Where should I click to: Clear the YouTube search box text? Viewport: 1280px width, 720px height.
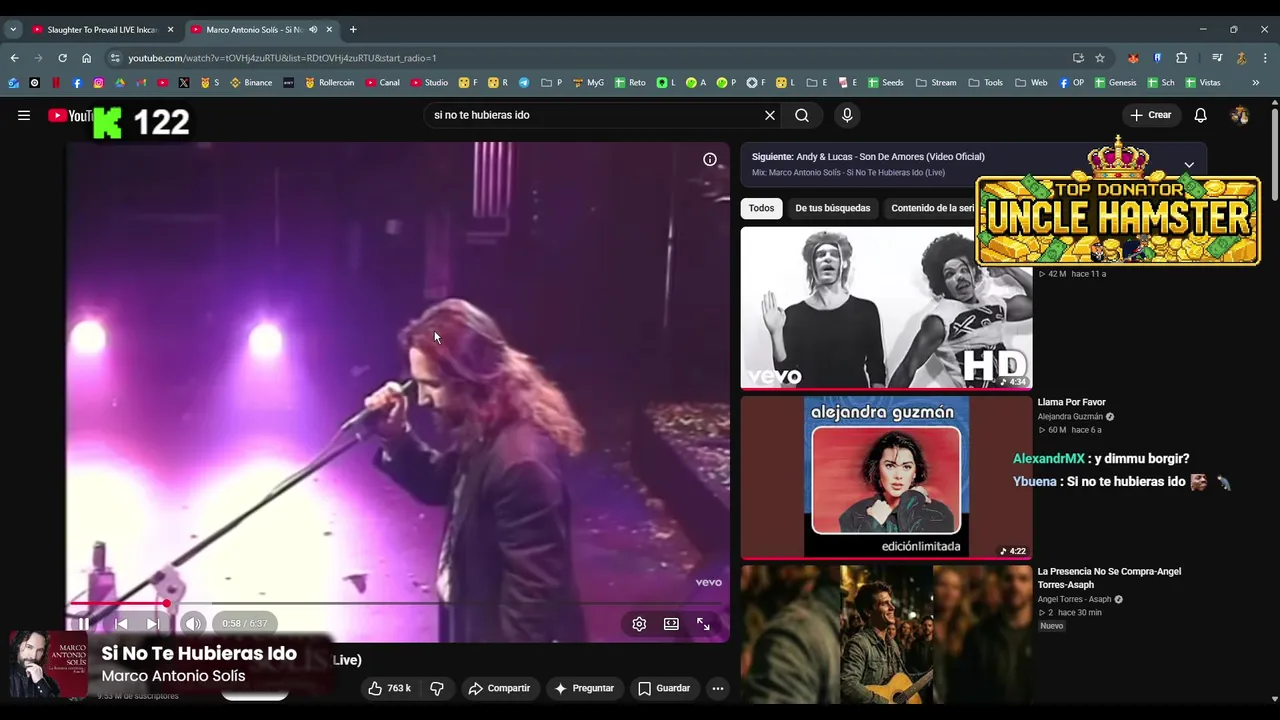[770, 115]
